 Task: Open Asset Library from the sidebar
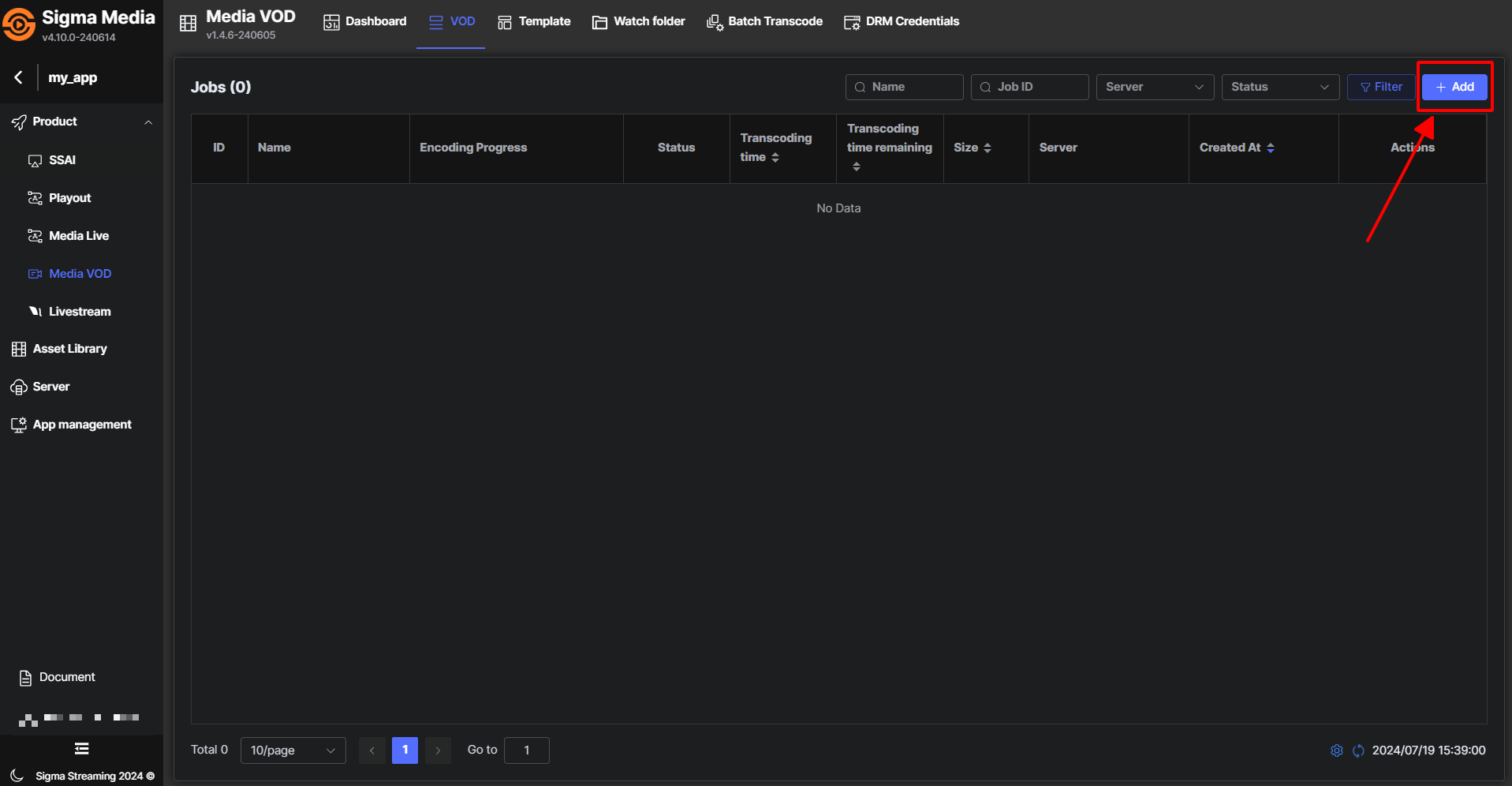pyautogui.click(x=69, y=349)
